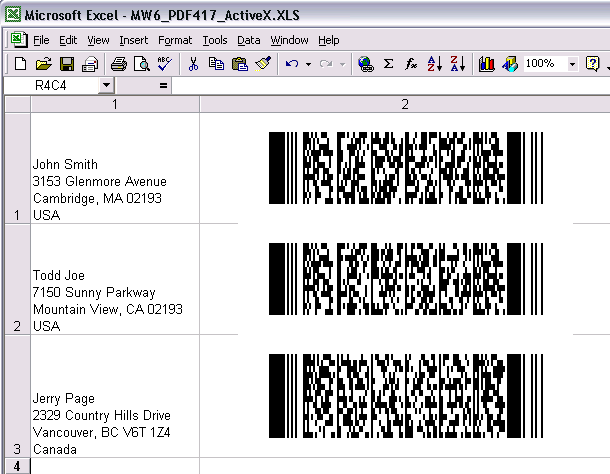Viewport: 610px width, 474px height.
Task: Open the Format menu
Action: click(x=175, y=40)
